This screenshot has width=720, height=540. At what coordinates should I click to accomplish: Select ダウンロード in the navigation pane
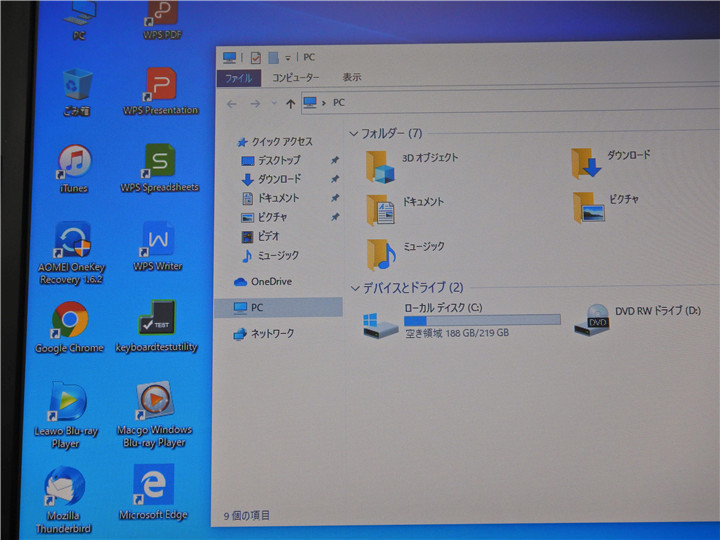[x=271, y=179]
